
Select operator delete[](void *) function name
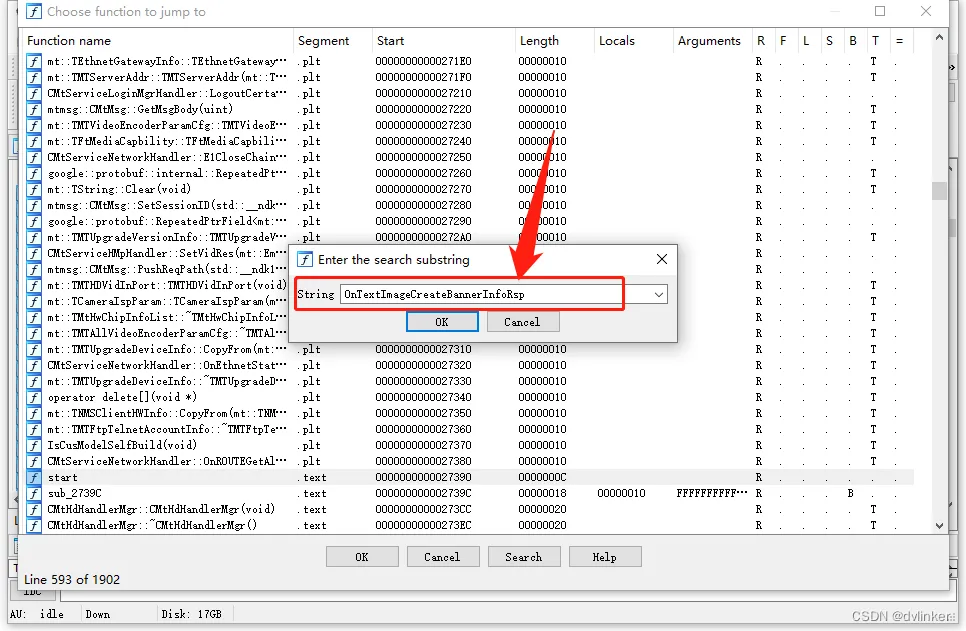[x=122, y=397]
